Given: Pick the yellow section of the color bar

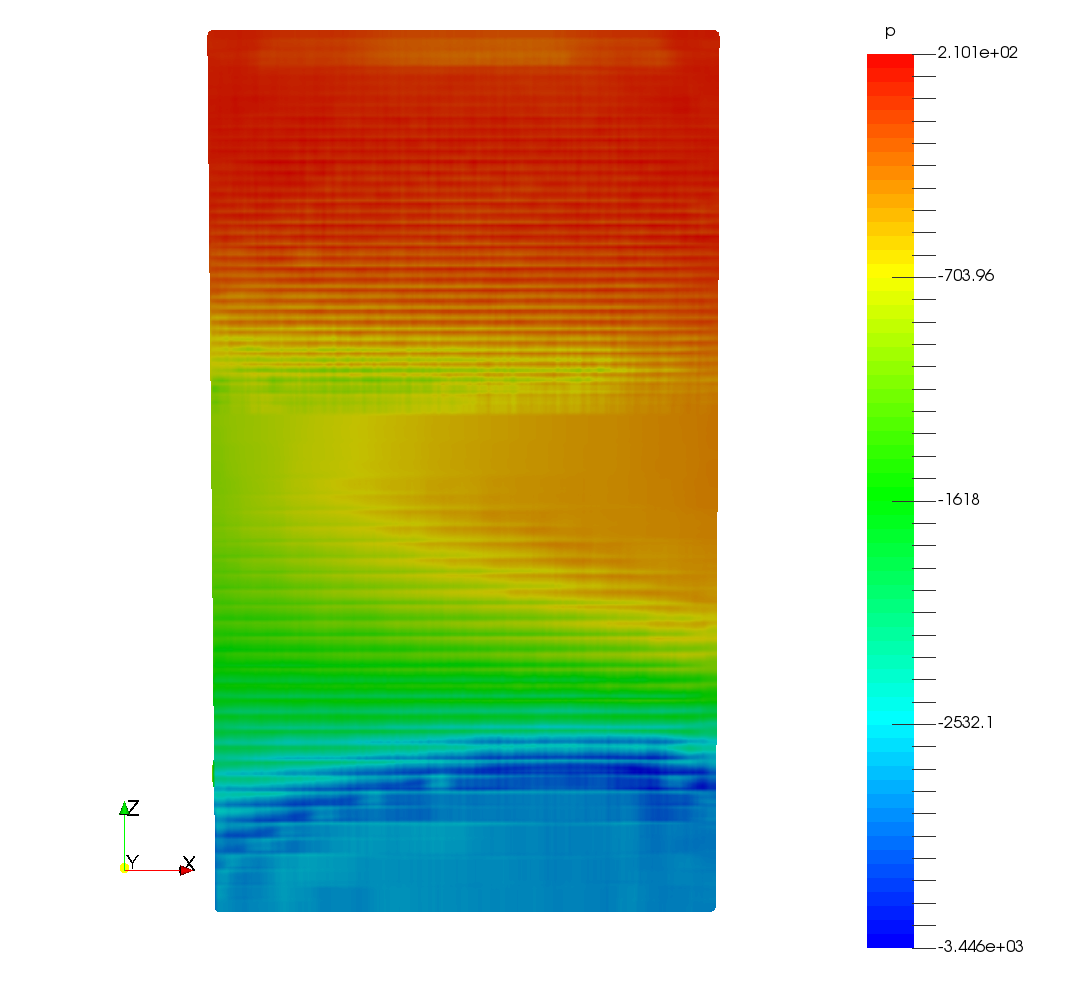Looking at the screenshot, I should 890,276.
